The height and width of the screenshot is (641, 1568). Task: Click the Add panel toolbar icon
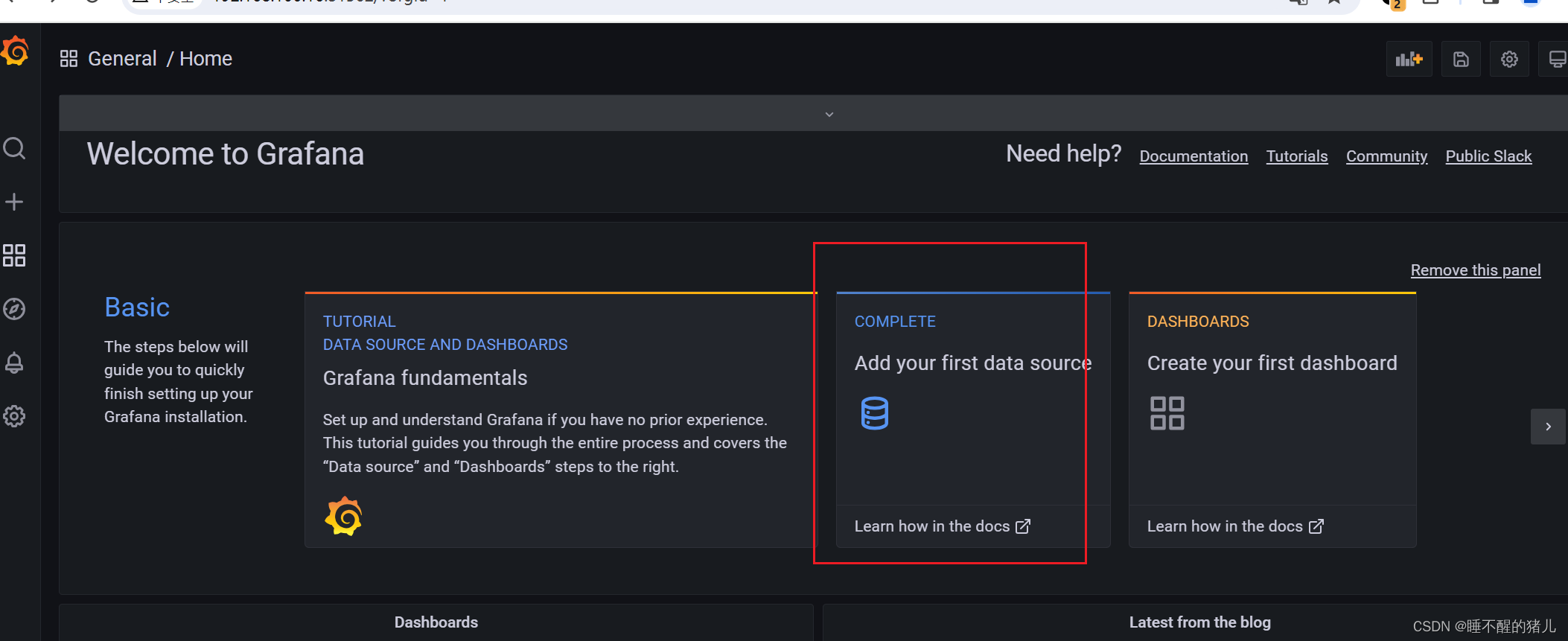tap(1409, 59)
